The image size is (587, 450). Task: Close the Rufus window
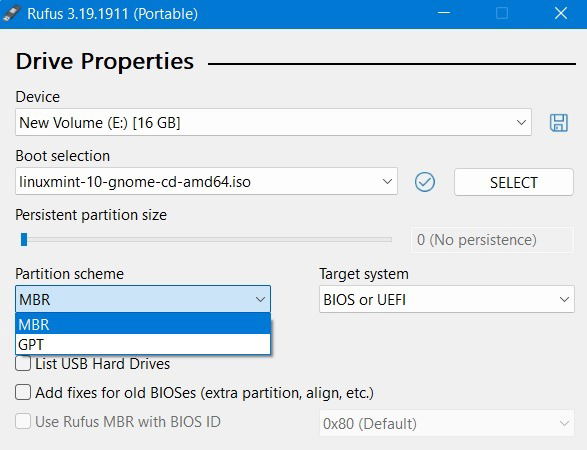click(561, 13)
